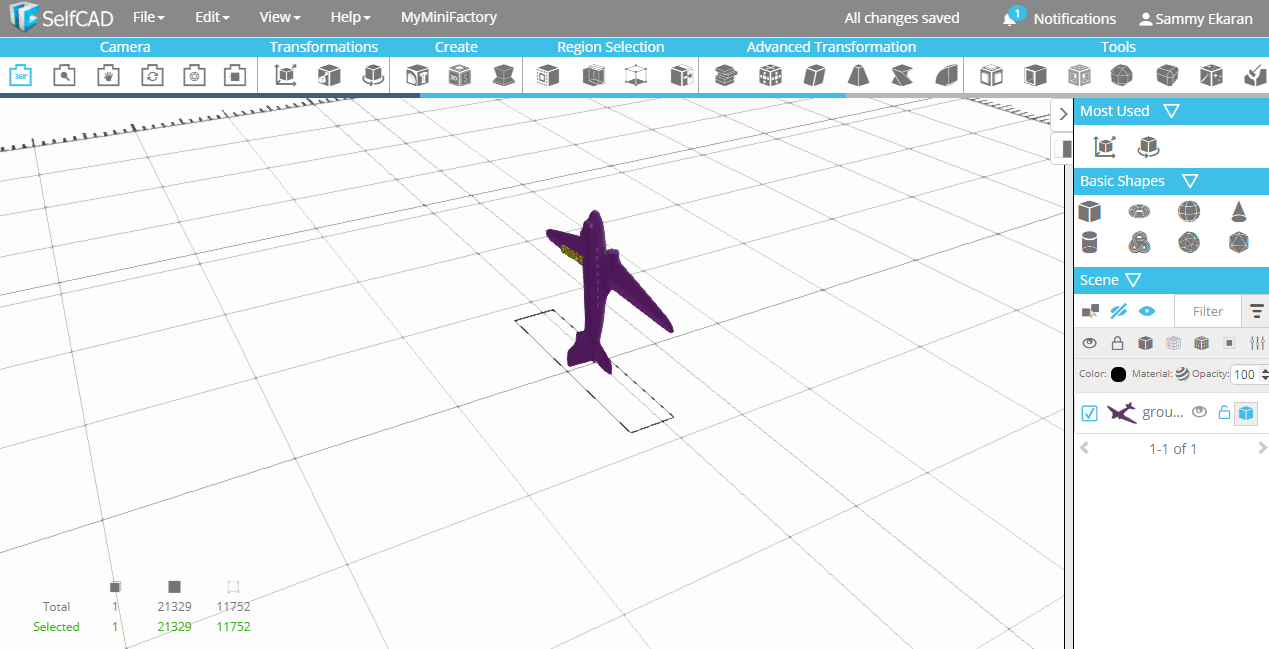1269x649 pixels.
Task: Collapse the right side panel with arrow
Action: [1062, 114]
